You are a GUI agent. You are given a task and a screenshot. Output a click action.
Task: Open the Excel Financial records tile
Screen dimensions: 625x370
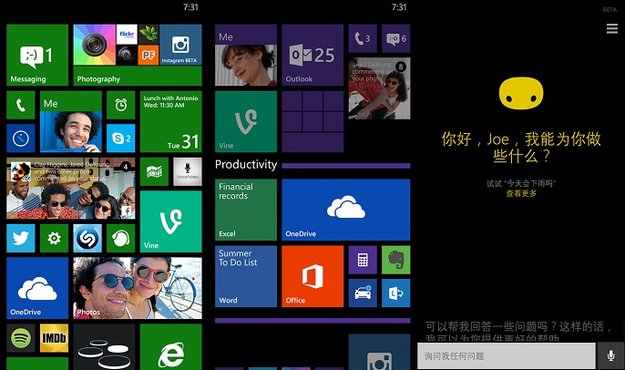[246, 210]
